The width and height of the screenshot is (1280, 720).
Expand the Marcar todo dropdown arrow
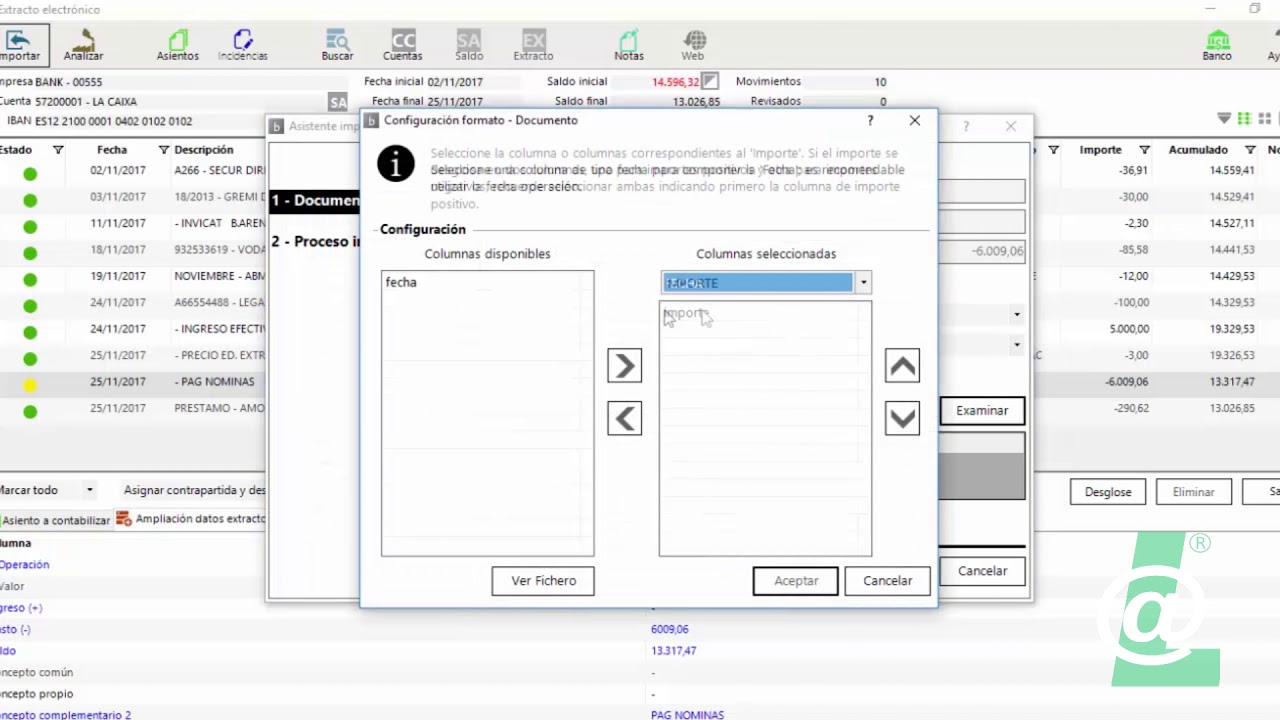pos(89,490)
